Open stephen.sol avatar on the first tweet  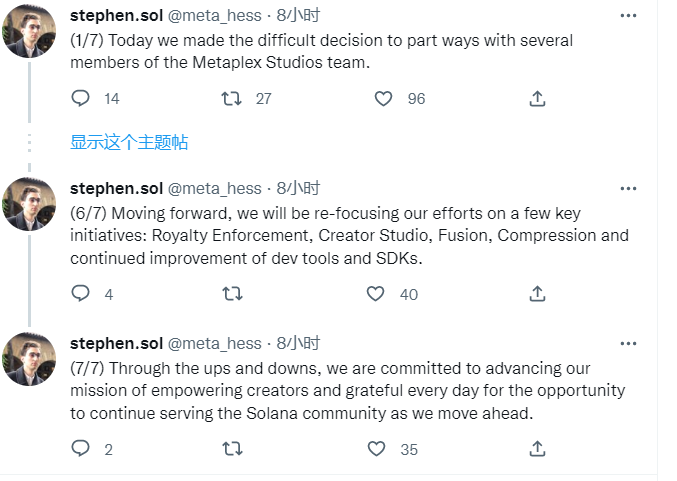[29, 31]
